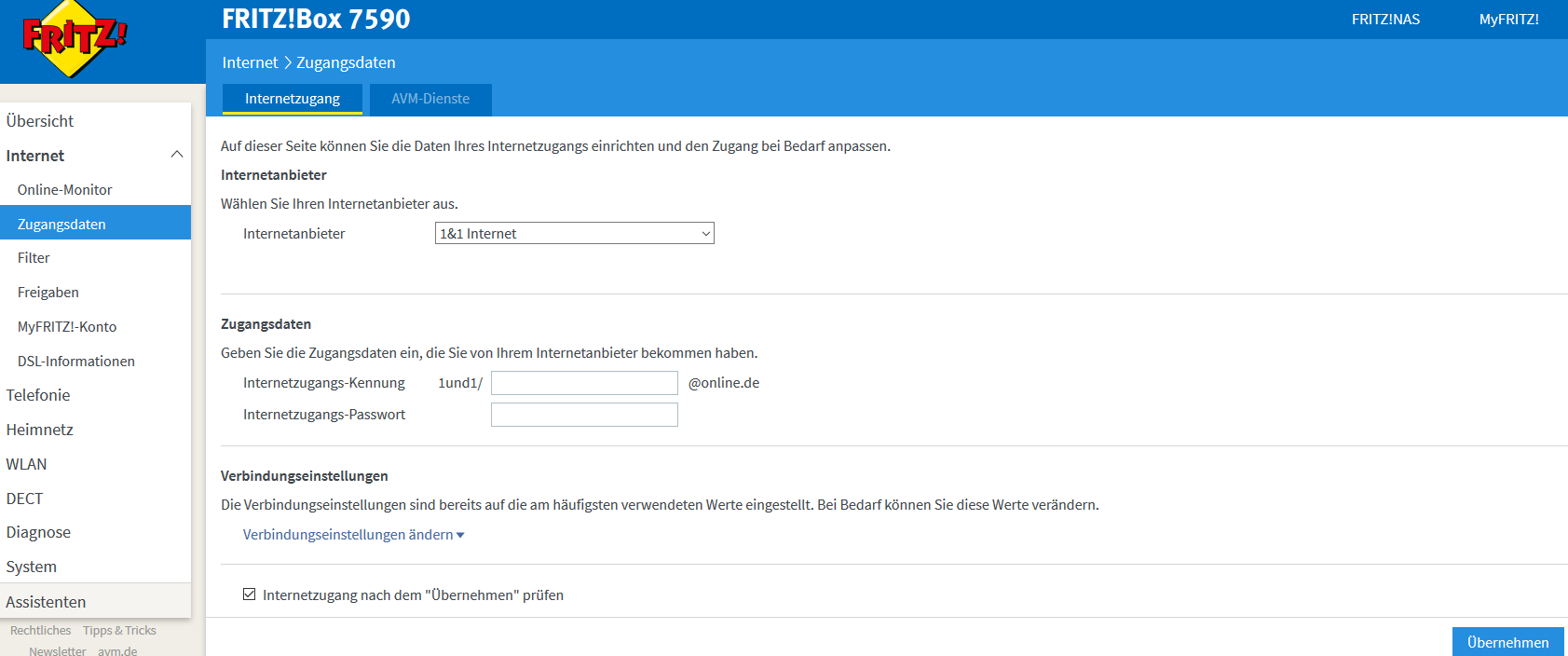Click the FRITZ!Box 7590 title
1568x656 pixels.
coord(316,19)
